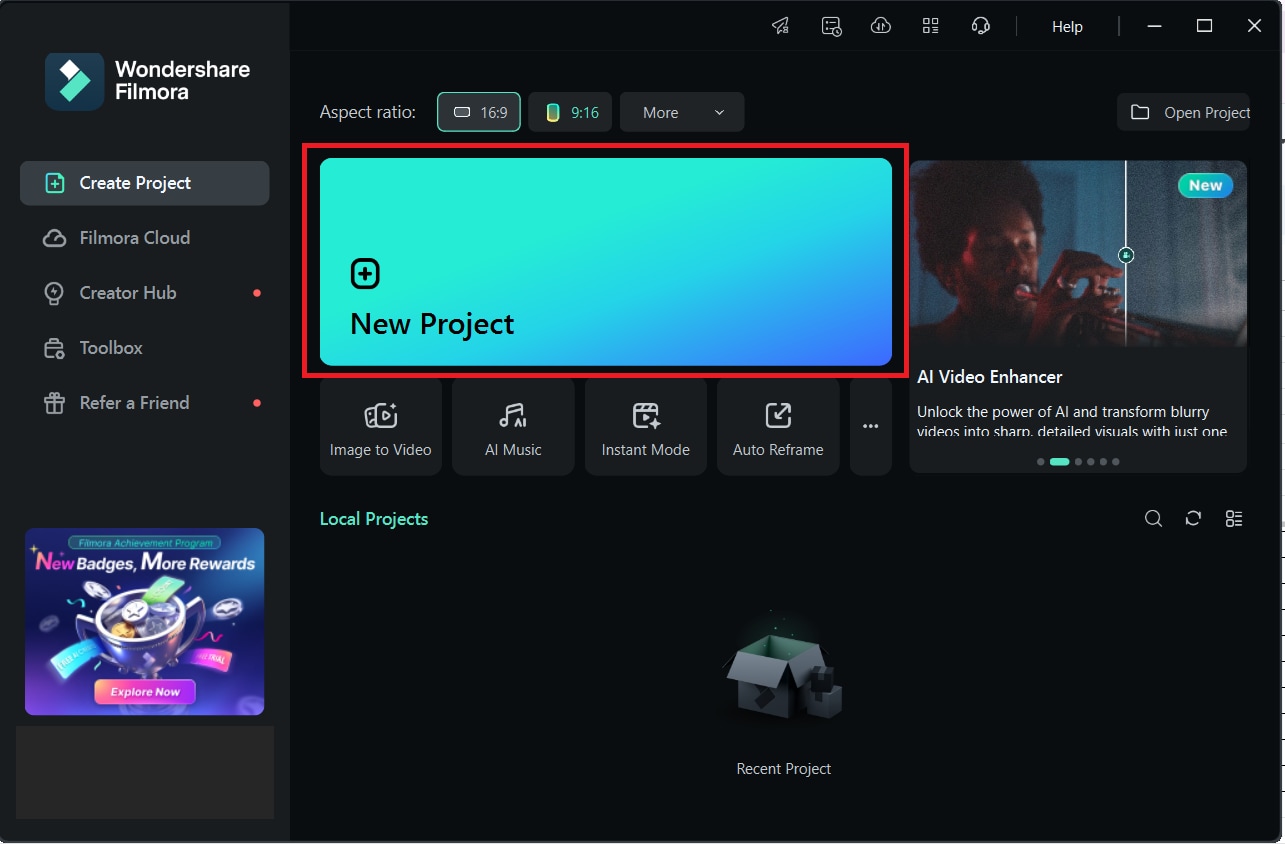Open Creator Hub in the sidebar
Image resolution: width=1285 pixels, height=844 pixels.
coord(145,293)
